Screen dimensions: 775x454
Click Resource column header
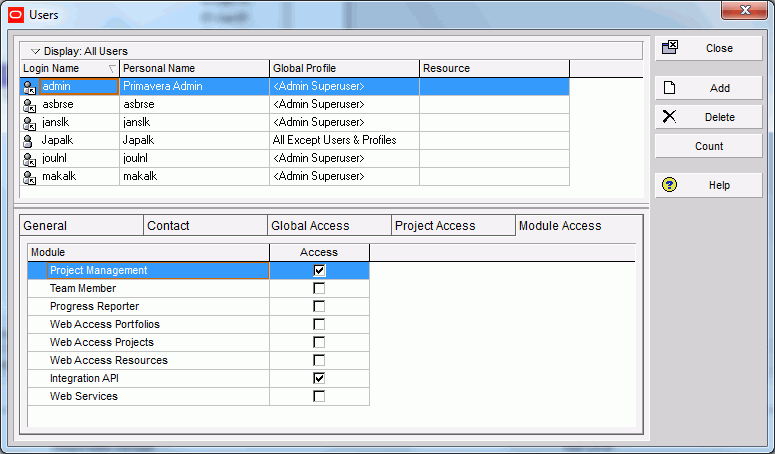point(495,68)
